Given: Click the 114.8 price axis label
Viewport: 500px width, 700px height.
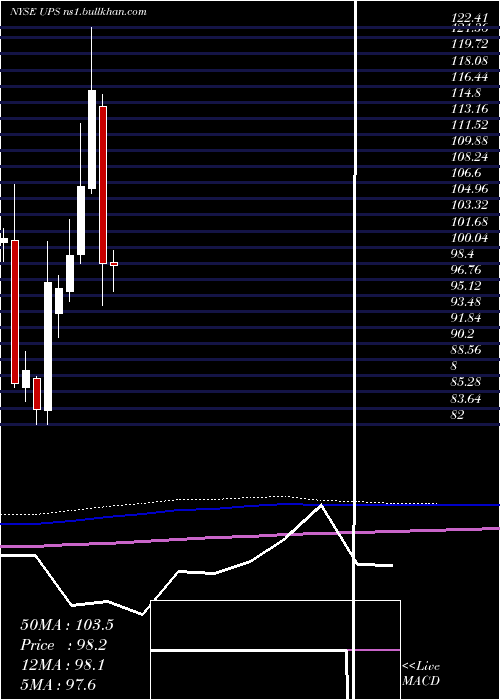Looking at the screenshot, I should pyautogui.click(x=466, y=92).
